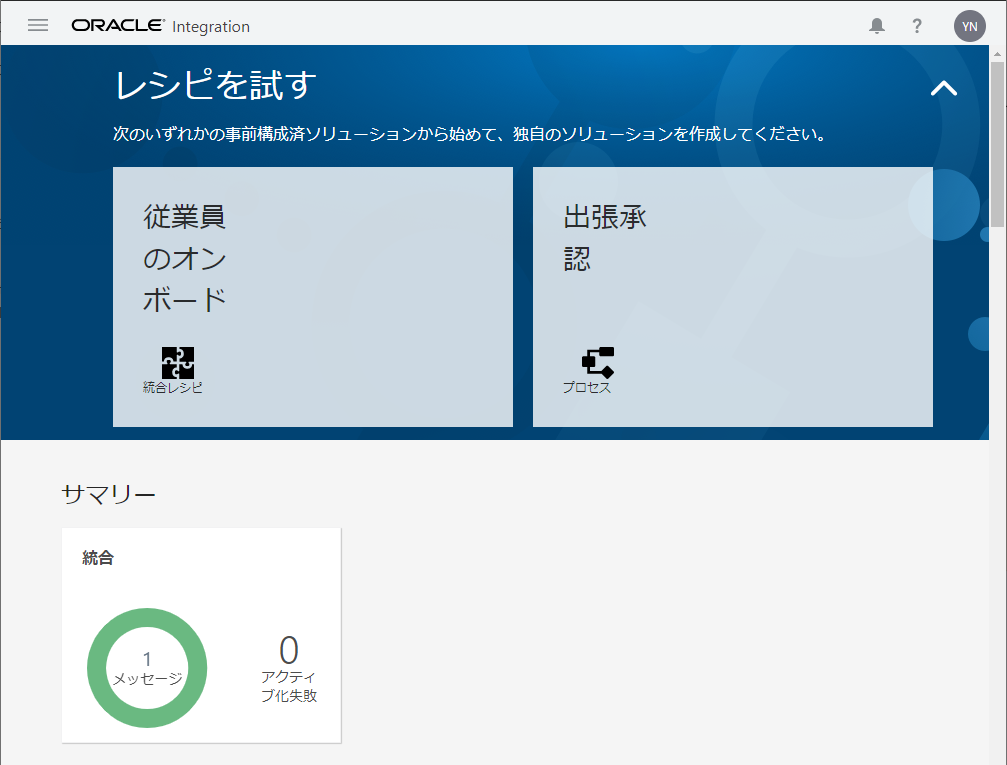Open the 出張承認 recipe card
Screen dimensions: 1007x765
[732, 296]
